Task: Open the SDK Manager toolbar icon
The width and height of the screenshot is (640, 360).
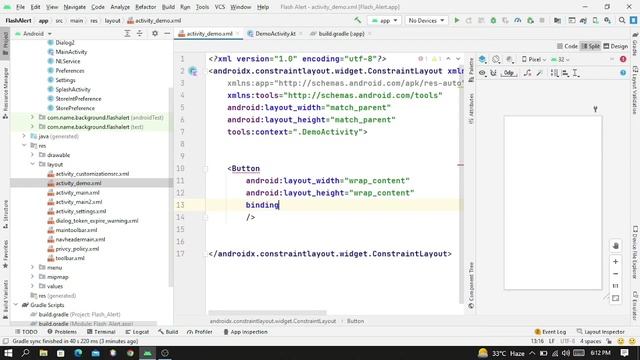Action: pos(607,20)
